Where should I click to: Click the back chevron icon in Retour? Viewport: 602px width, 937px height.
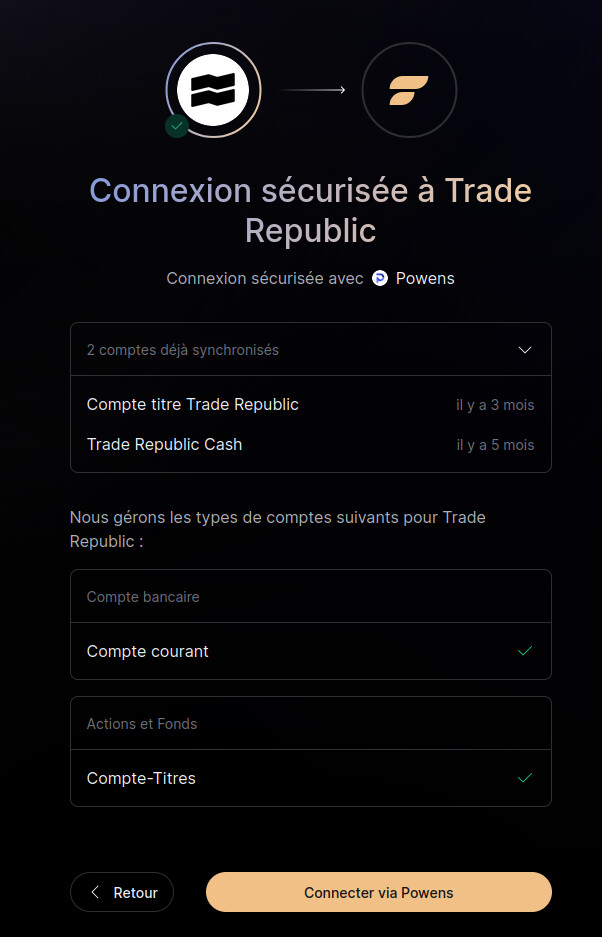[x=96, y=892]
